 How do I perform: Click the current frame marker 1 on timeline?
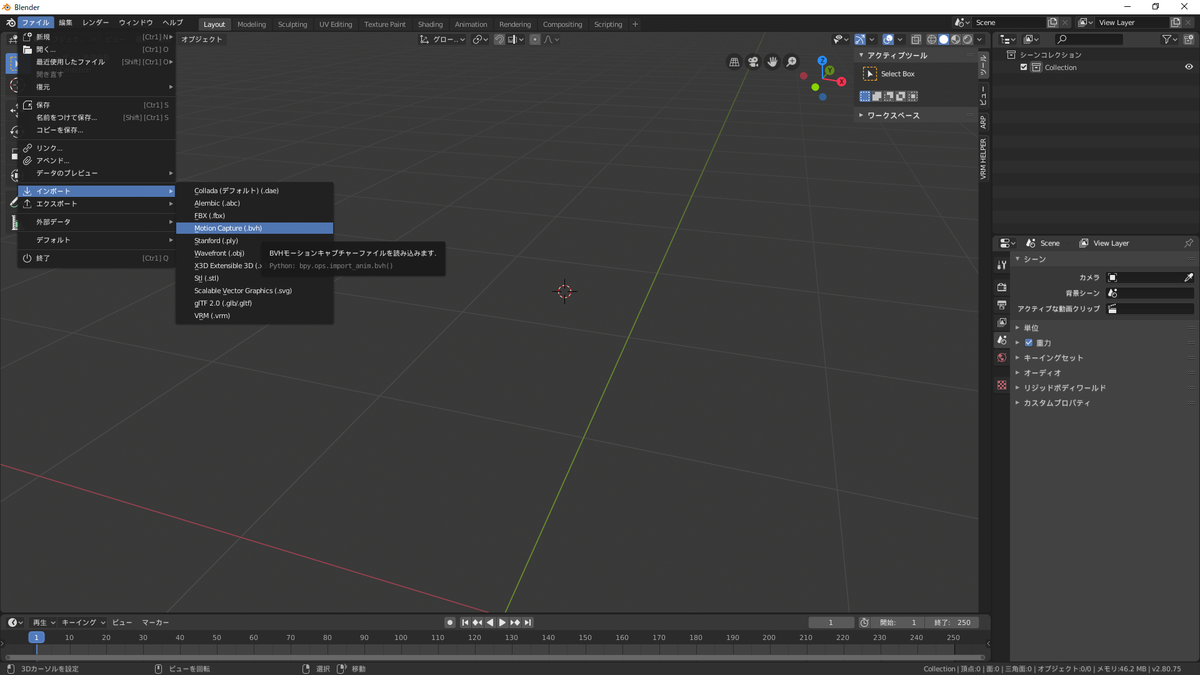click(36, 637)
